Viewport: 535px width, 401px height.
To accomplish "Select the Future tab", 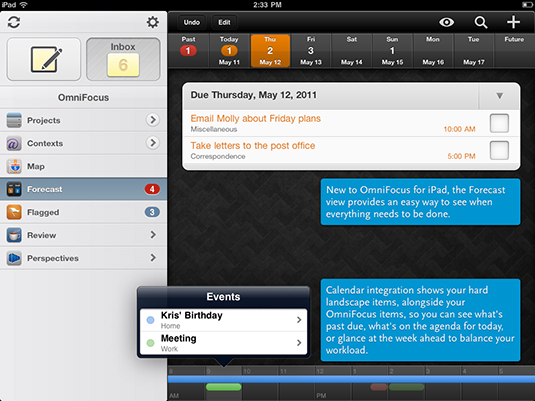I will (x=514, y=51).
